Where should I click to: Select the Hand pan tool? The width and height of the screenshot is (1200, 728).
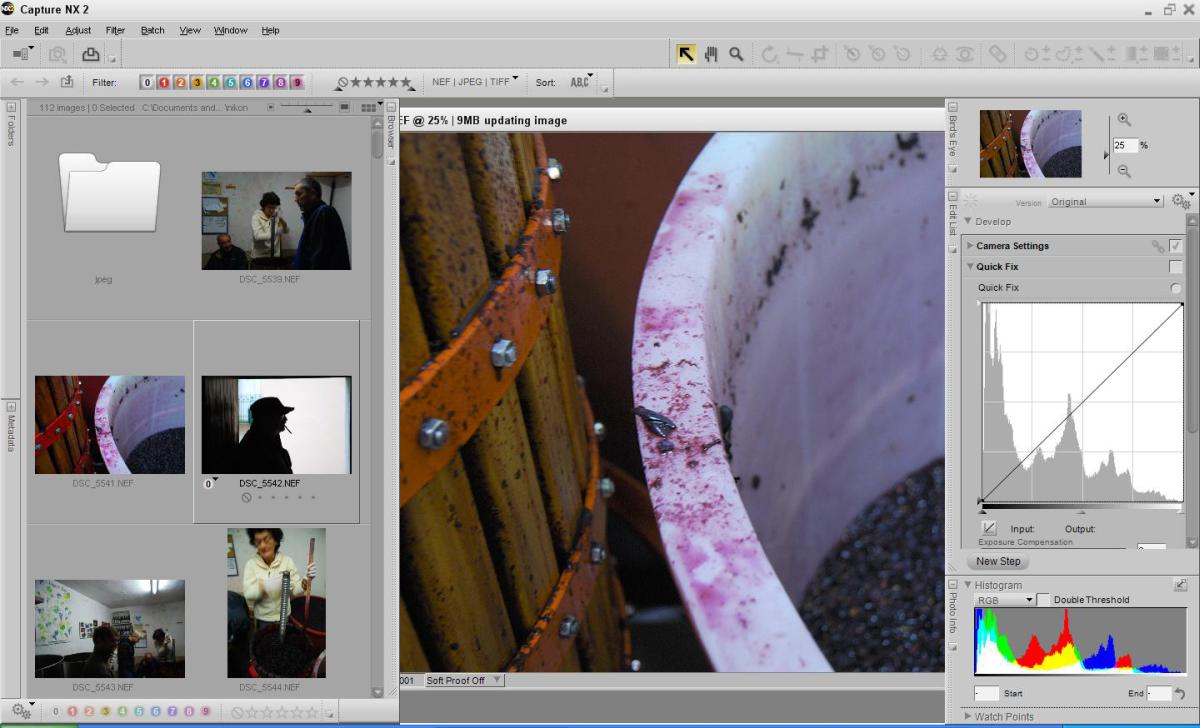[x=711, y=54]
